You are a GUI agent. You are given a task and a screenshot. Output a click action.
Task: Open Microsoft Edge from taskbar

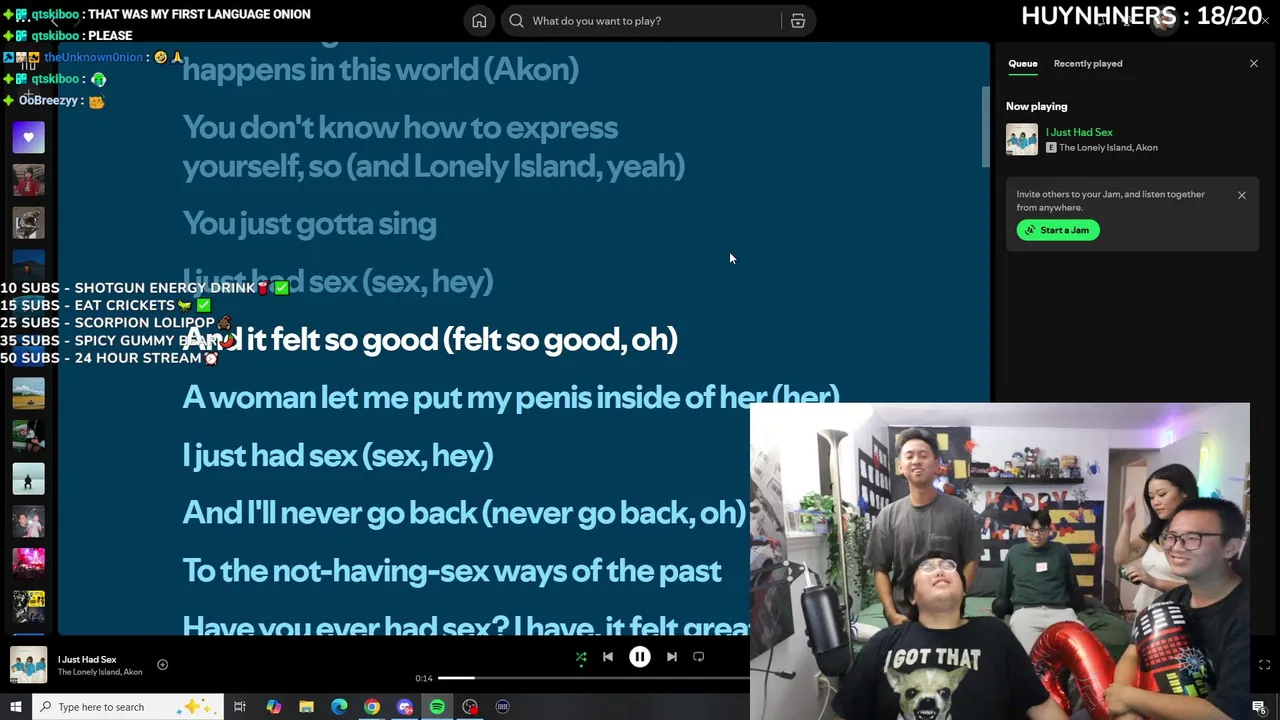[339, 707]
